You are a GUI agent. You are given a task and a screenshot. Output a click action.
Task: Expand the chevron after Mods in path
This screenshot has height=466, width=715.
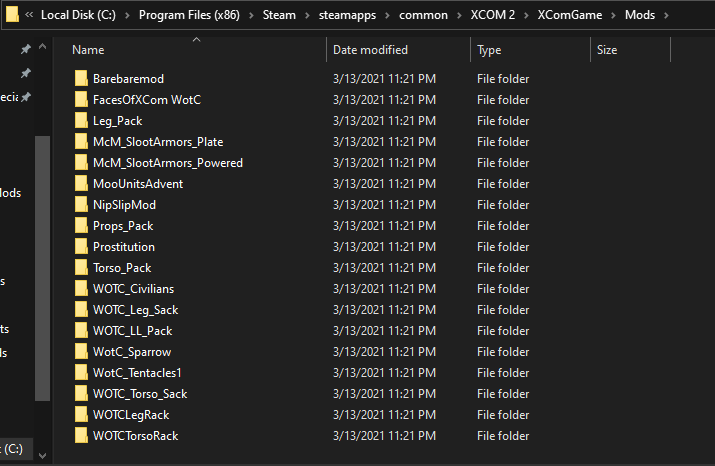coord(666,15)
